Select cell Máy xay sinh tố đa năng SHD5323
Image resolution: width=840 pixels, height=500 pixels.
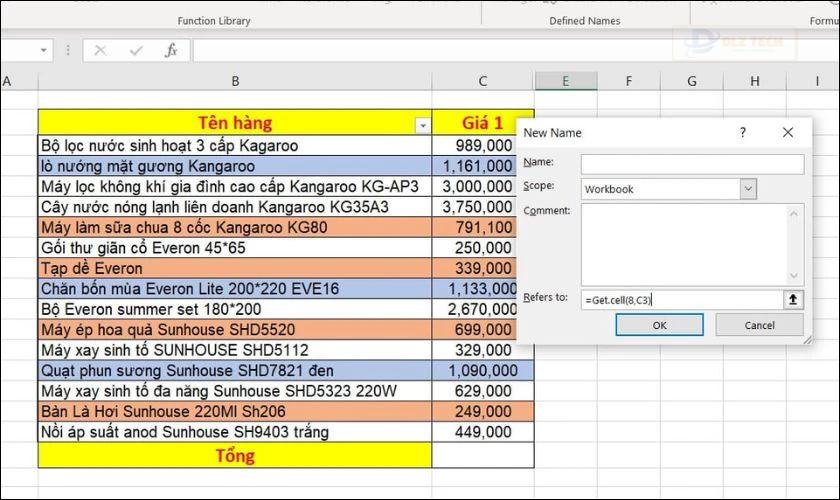coord(235,391)
